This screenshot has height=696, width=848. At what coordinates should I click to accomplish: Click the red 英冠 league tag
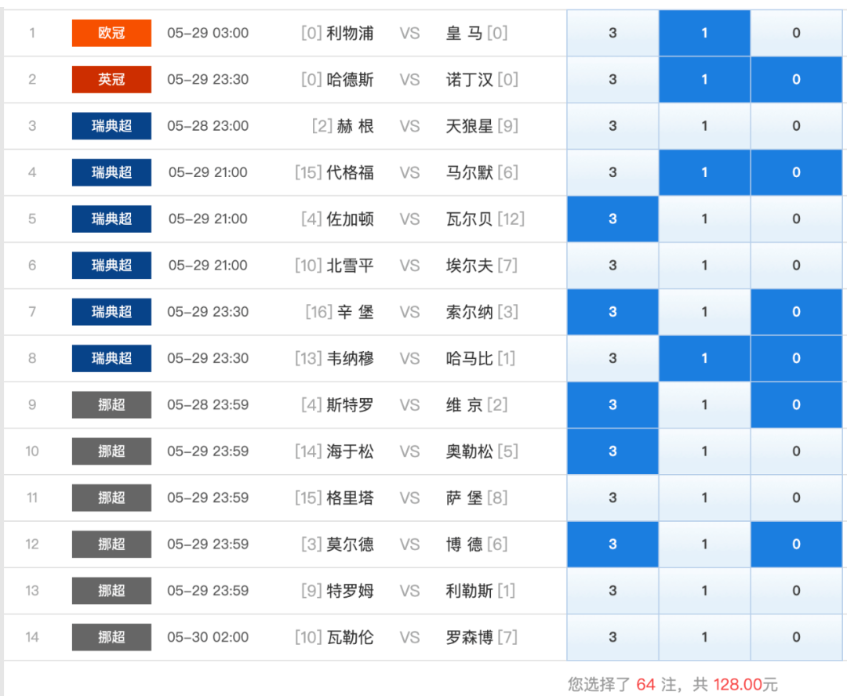111,80
